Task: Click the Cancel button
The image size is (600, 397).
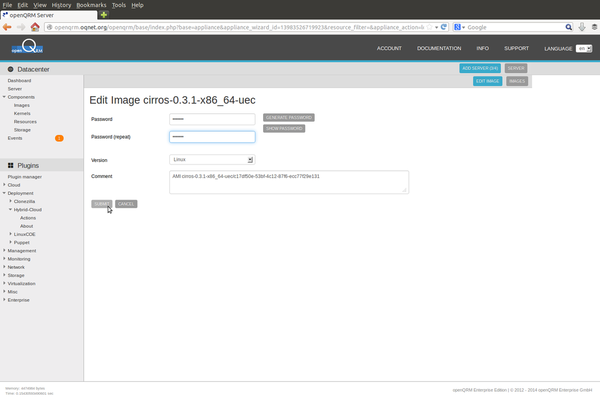Action: [x=126, y=204]
